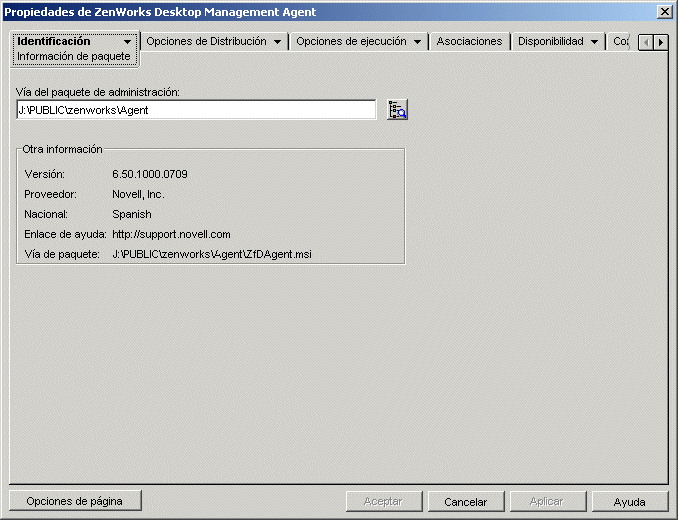Screen dimensions: 678x520
Task: Click the Vía de paquete: label
Action: tap(62, 254)
